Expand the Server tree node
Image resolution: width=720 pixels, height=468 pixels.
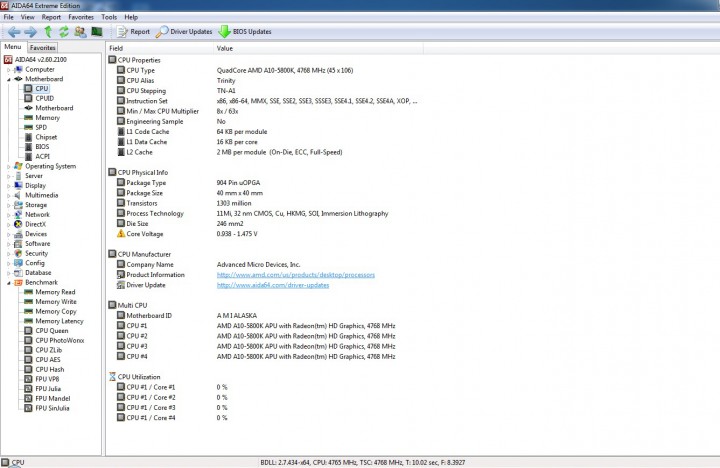8,176
